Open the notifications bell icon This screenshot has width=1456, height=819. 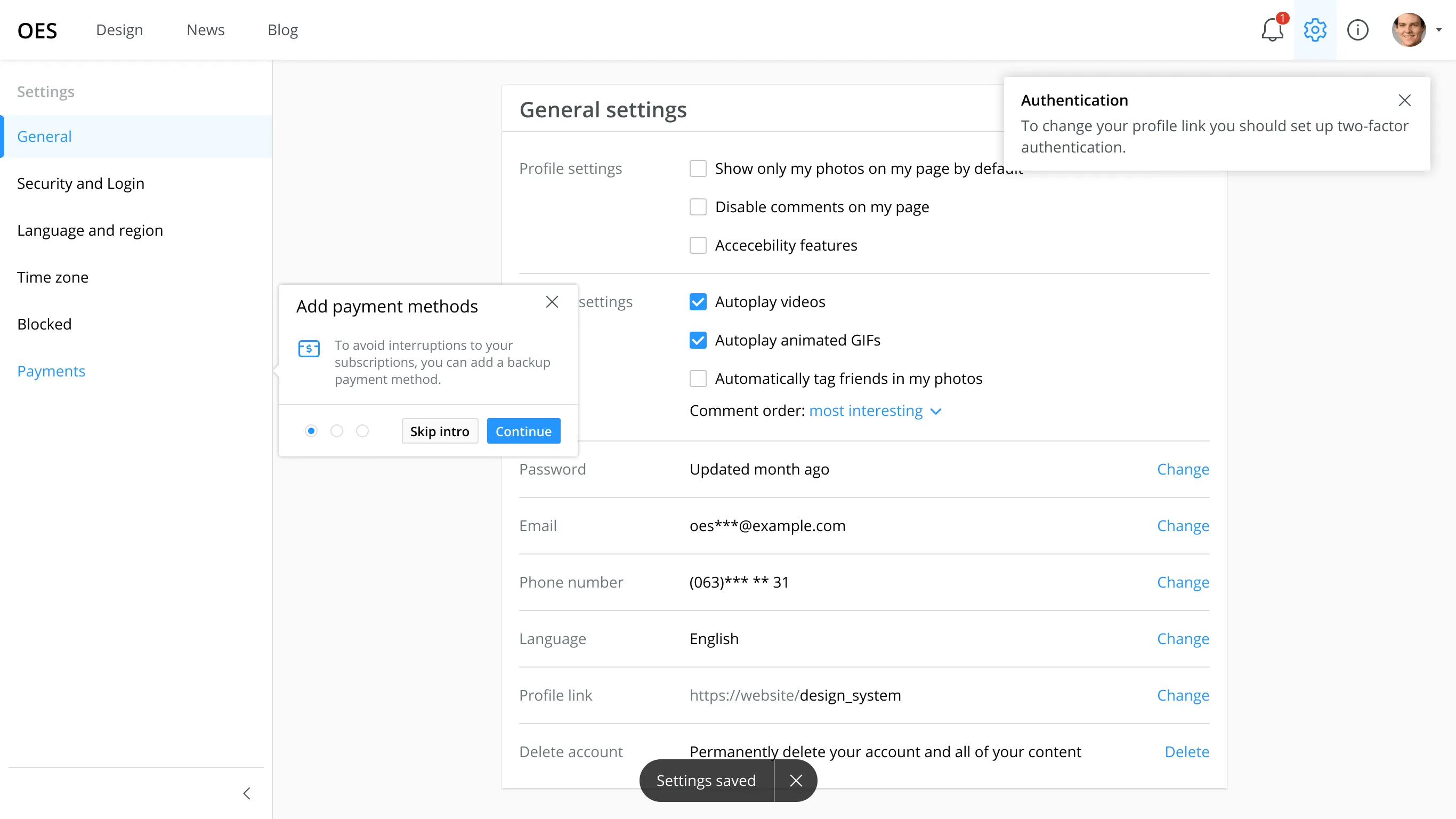coord(1272,30)
